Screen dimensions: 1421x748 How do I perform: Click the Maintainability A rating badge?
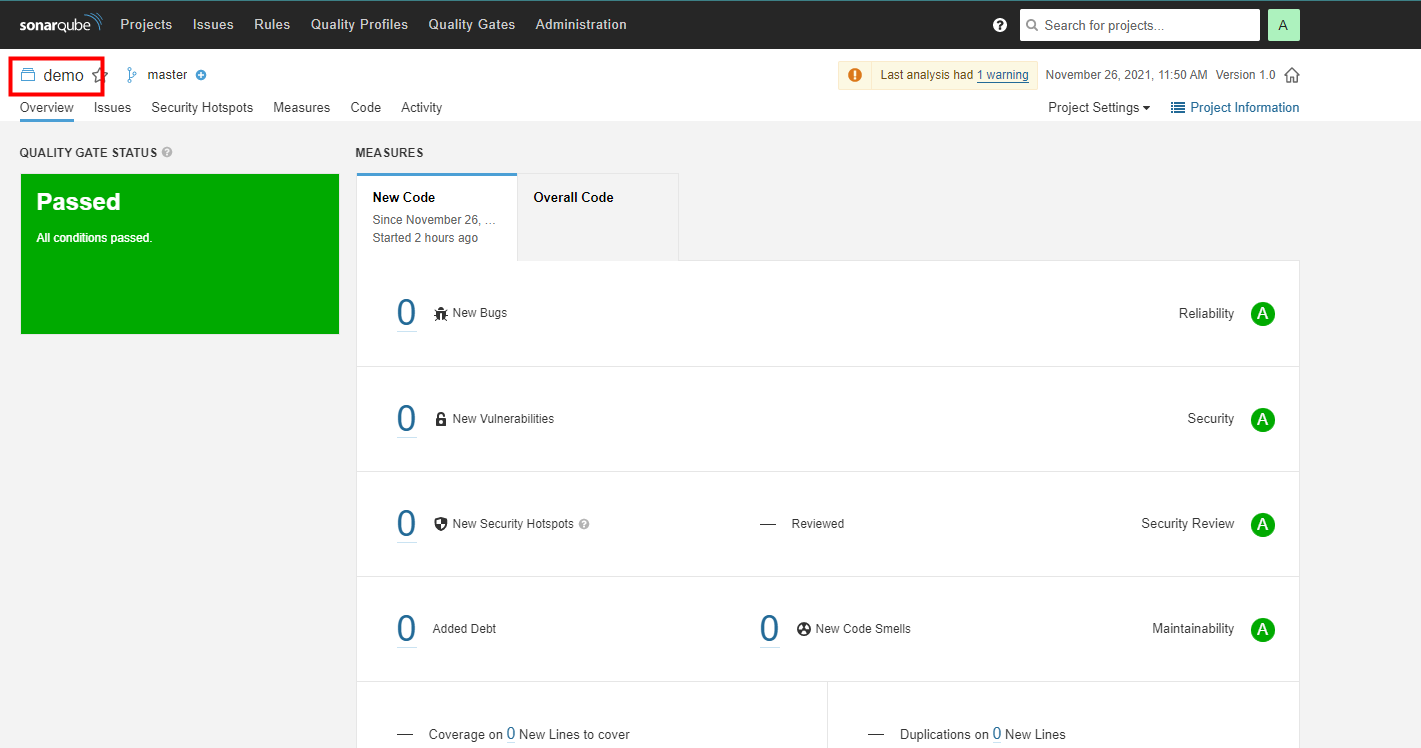click(x=1263, y=630)
